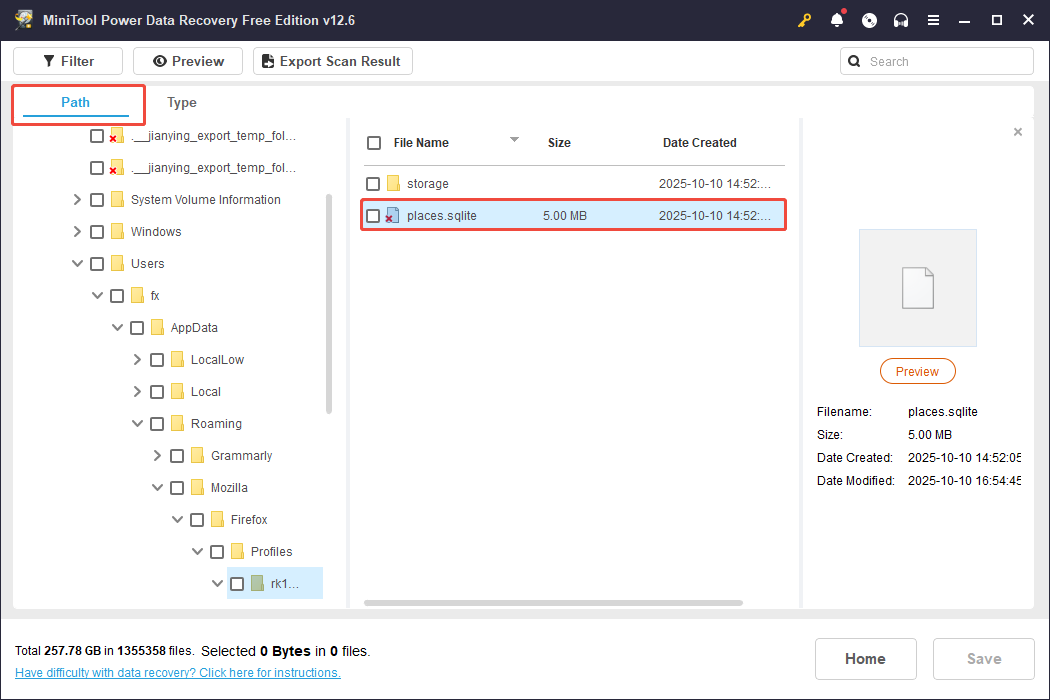Open the license key registration icon
This screenshot has height=700, width=1050.
[x=804, y=19]
